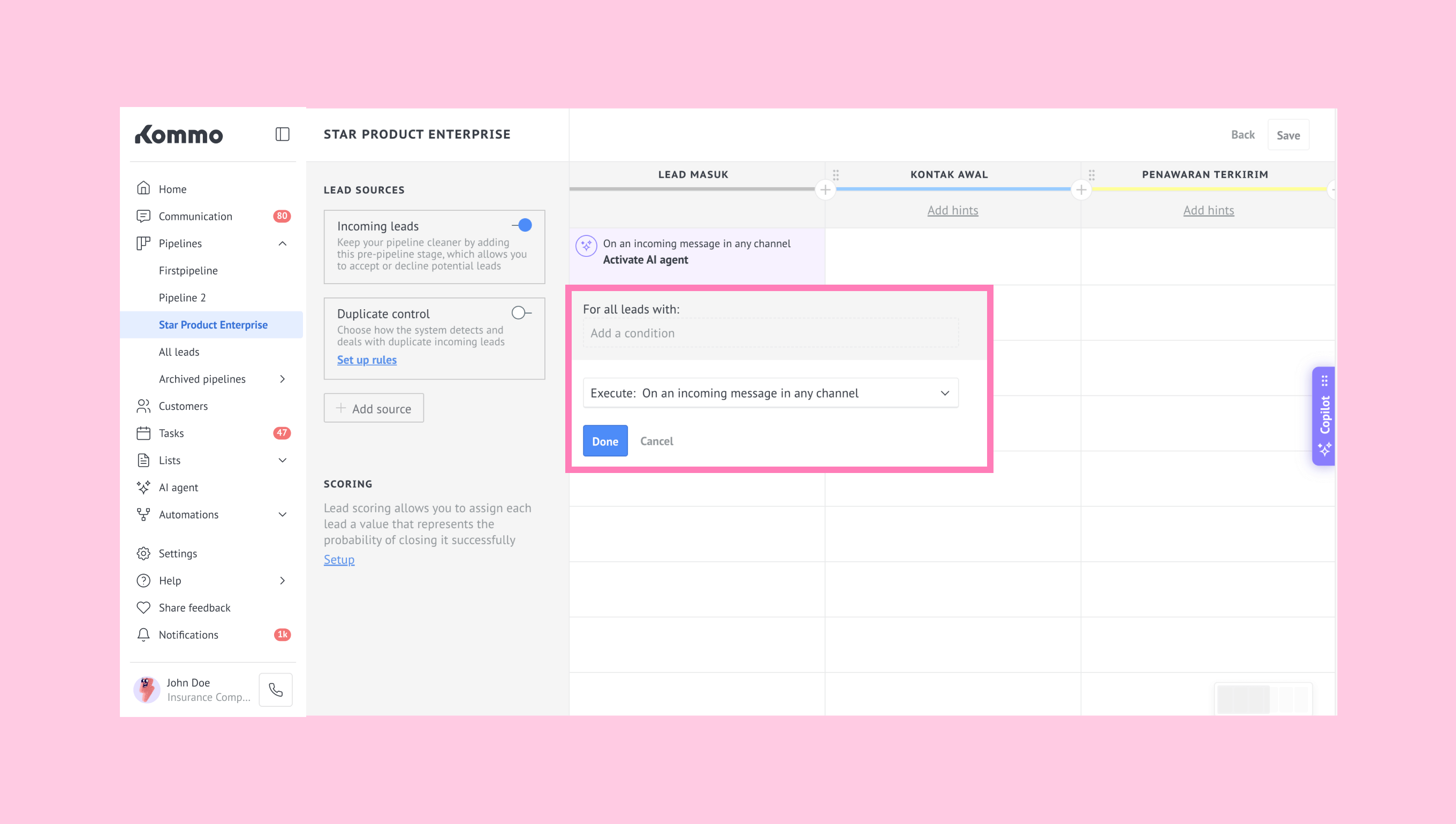Open the Set up rules link

tap(366, 360)
